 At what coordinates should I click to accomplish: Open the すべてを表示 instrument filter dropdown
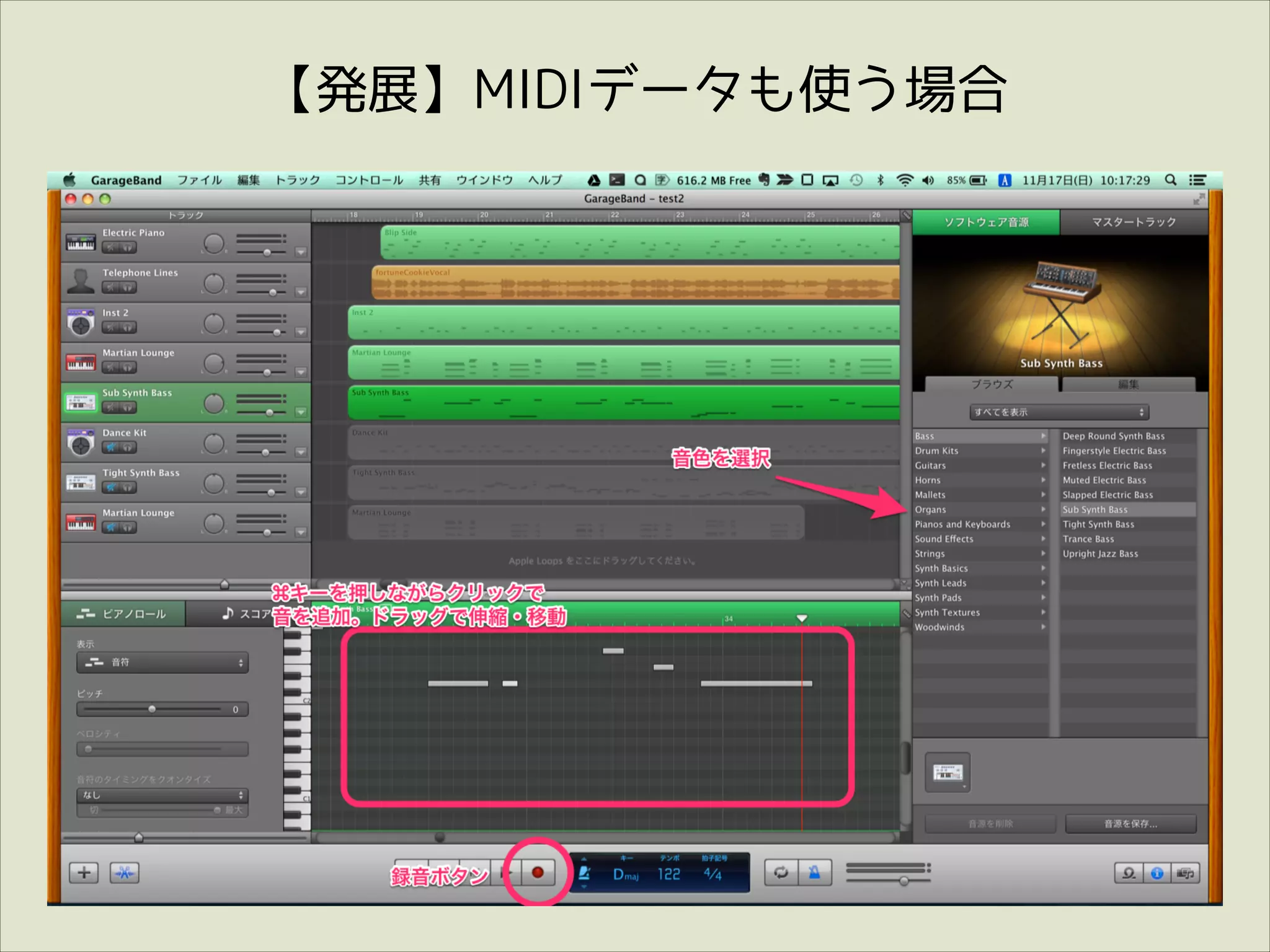coord(1059,412)
